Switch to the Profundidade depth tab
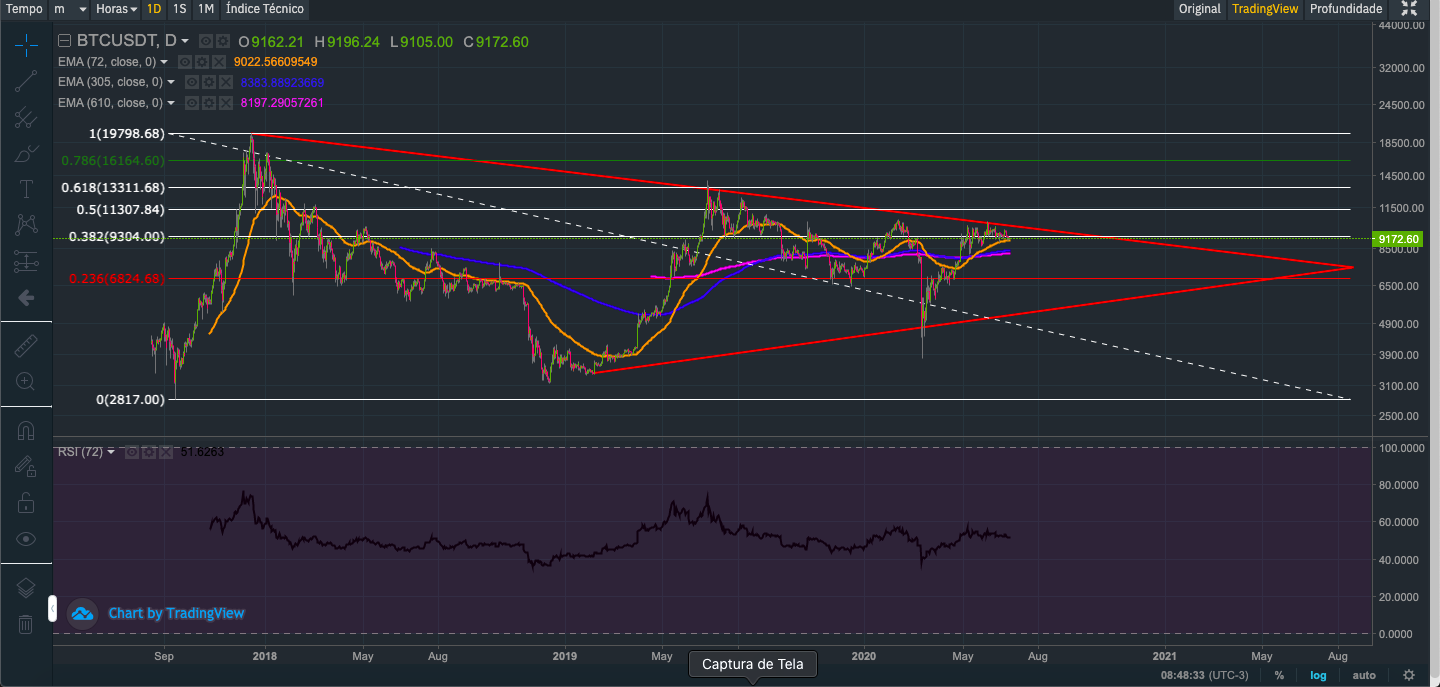 tap(1346, 9)
